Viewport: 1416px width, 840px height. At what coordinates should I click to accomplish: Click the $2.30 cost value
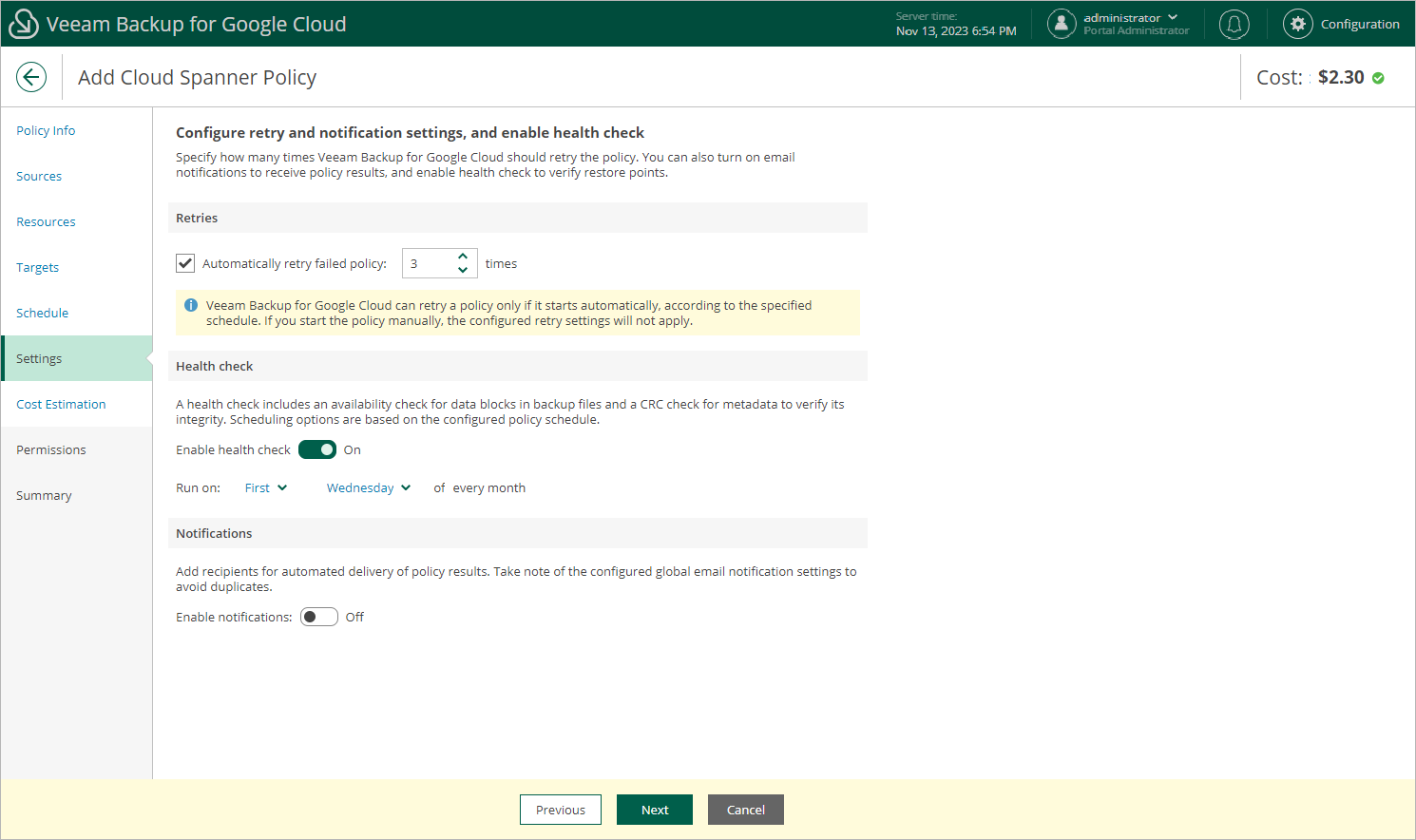tap(1341, 77)
